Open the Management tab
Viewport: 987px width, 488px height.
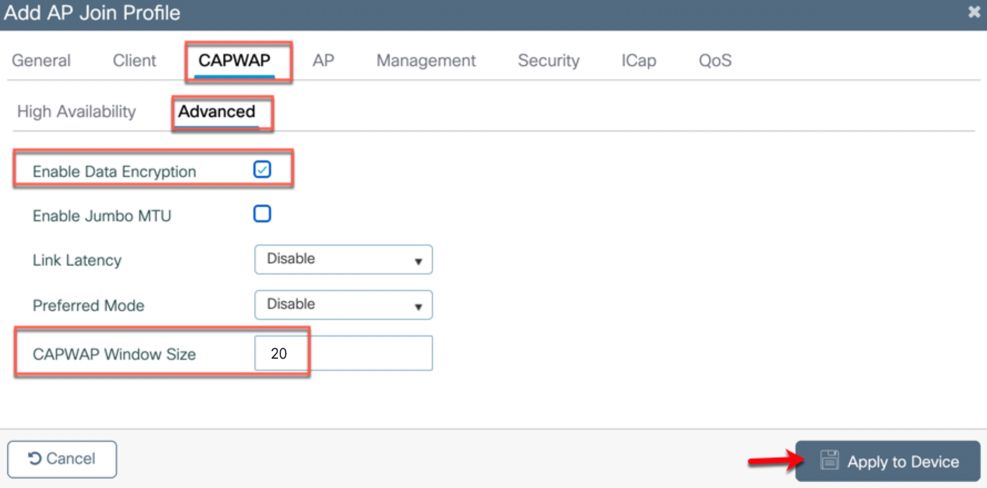click(x=426, y=61)
